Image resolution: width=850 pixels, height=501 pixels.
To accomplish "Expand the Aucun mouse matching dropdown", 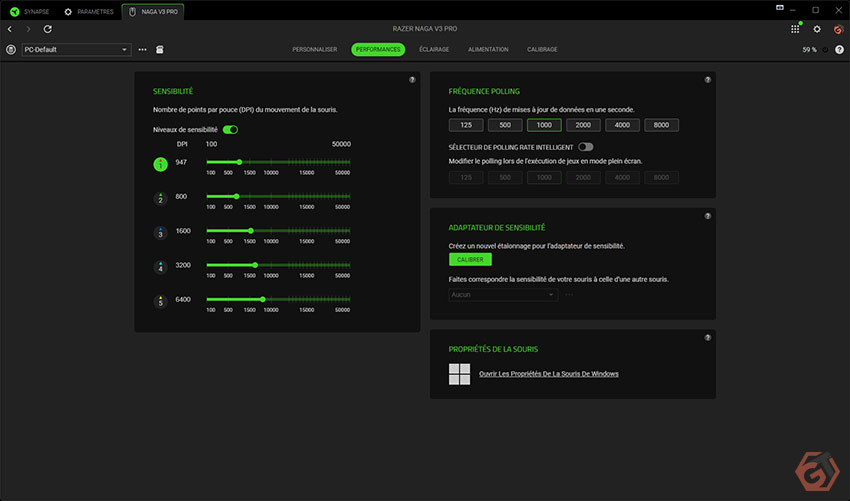I will click(x=503, y=294).
